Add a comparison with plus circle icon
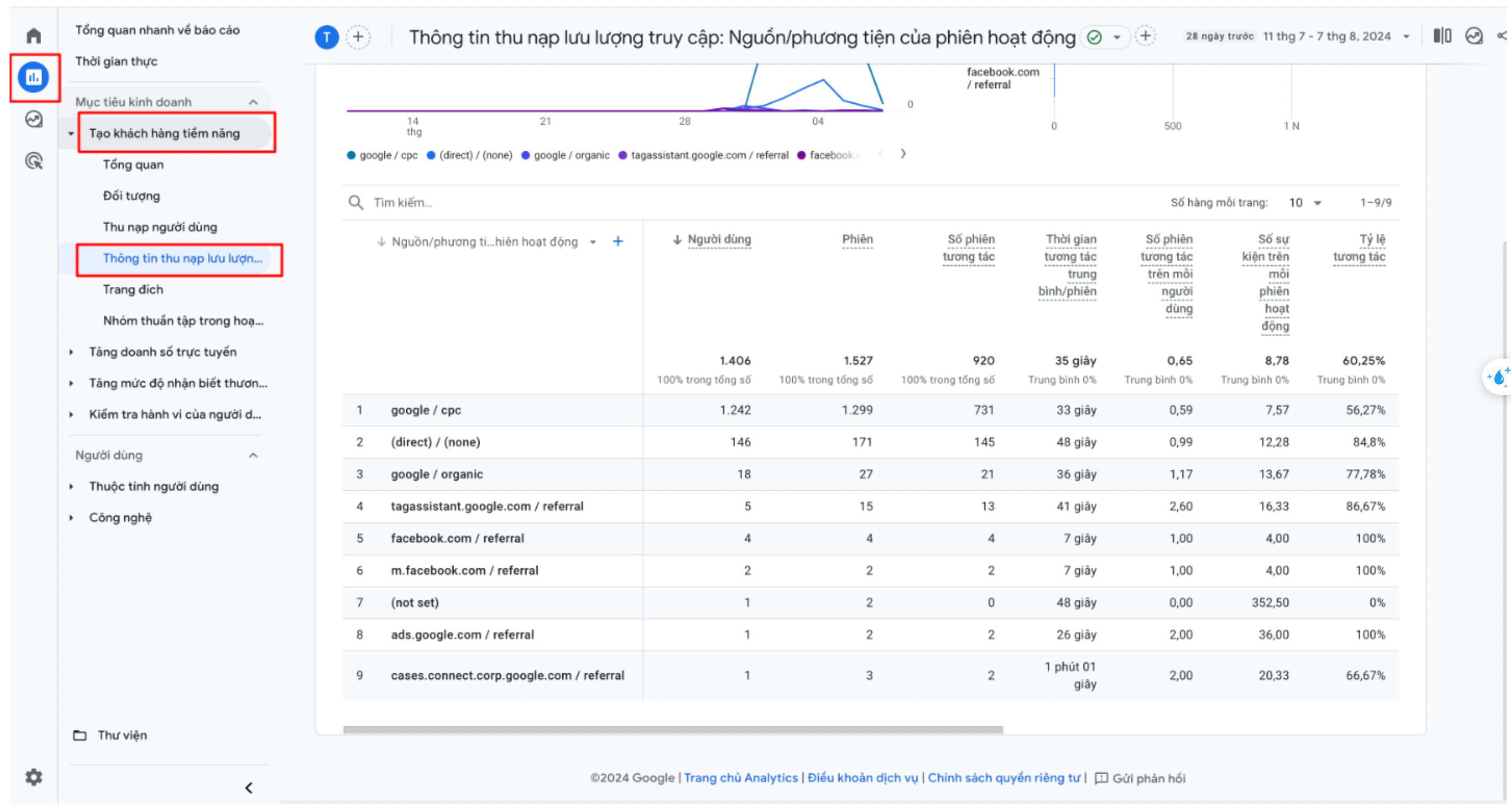 click(358, 37)
